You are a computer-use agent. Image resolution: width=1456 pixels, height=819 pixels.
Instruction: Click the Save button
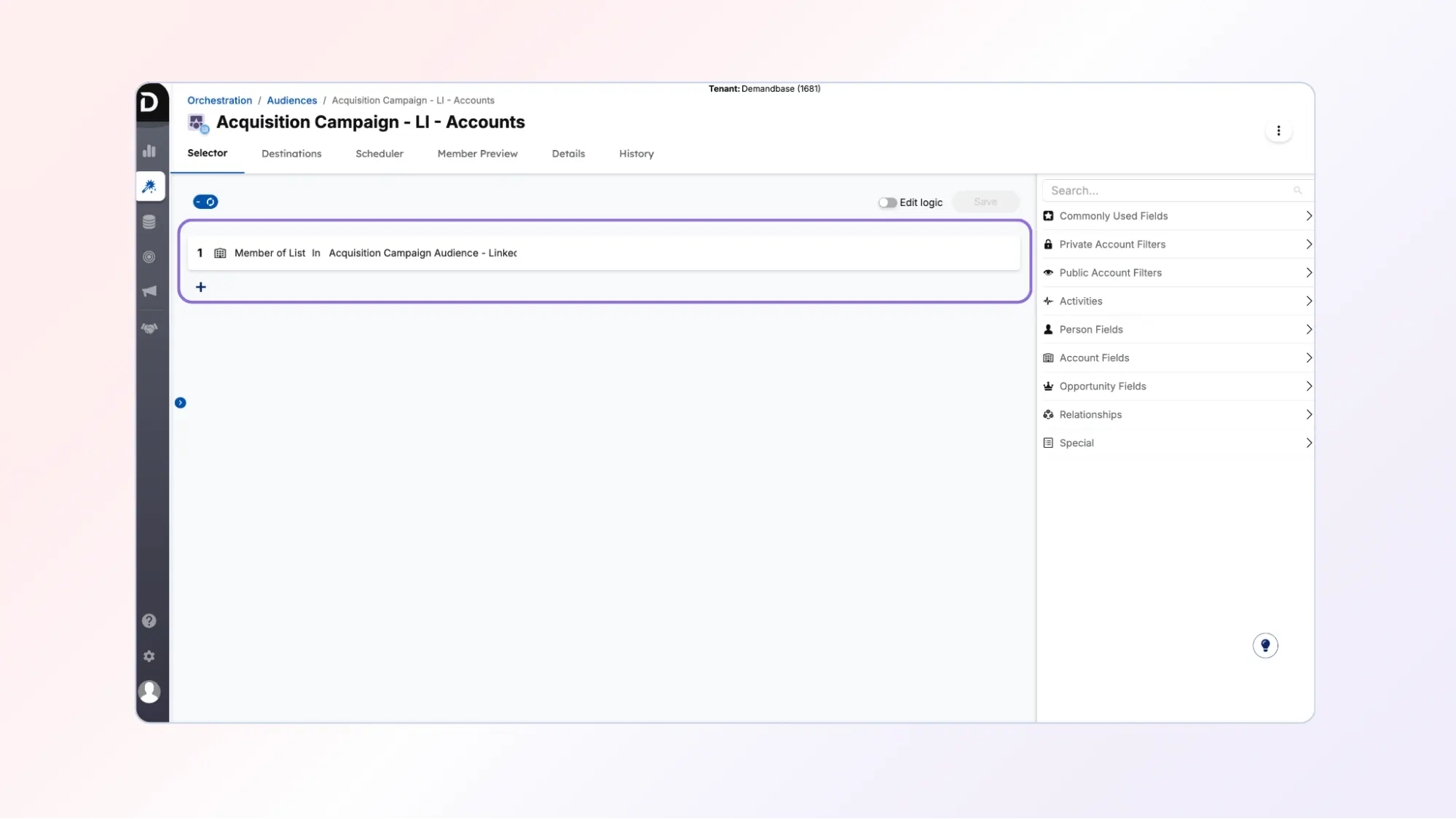[985, 202]
